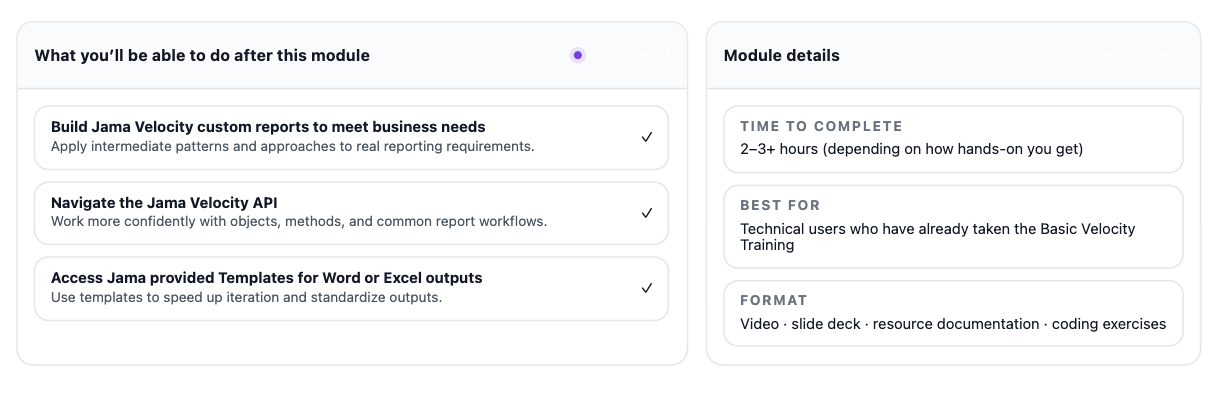The height and width of the screenshot is (398, 1226).
Task: Click the Module details heading
Action: click(x=782, y=56)
